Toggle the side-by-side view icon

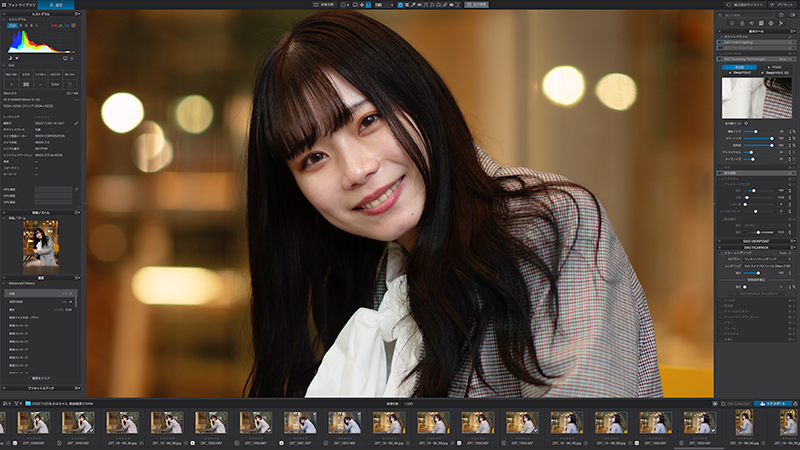345,5
